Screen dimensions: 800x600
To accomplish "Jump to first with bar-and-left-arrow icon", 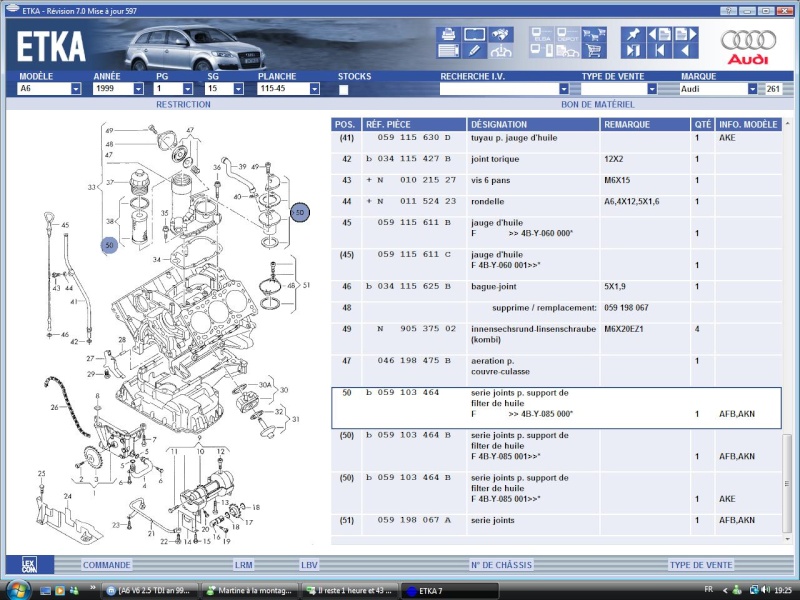I will pos(659,51).
